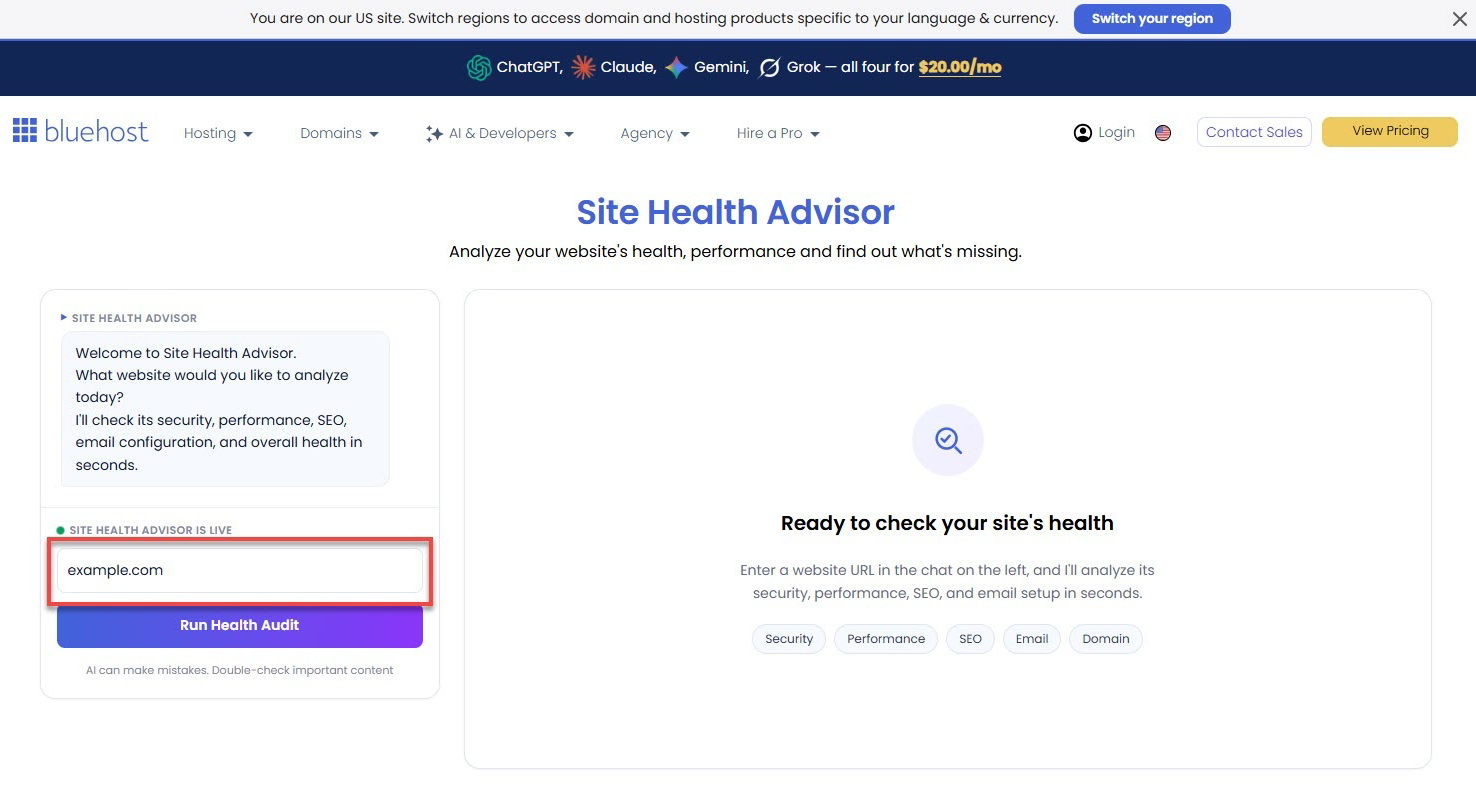Click the Switch your region button

tap(1152, 18)
